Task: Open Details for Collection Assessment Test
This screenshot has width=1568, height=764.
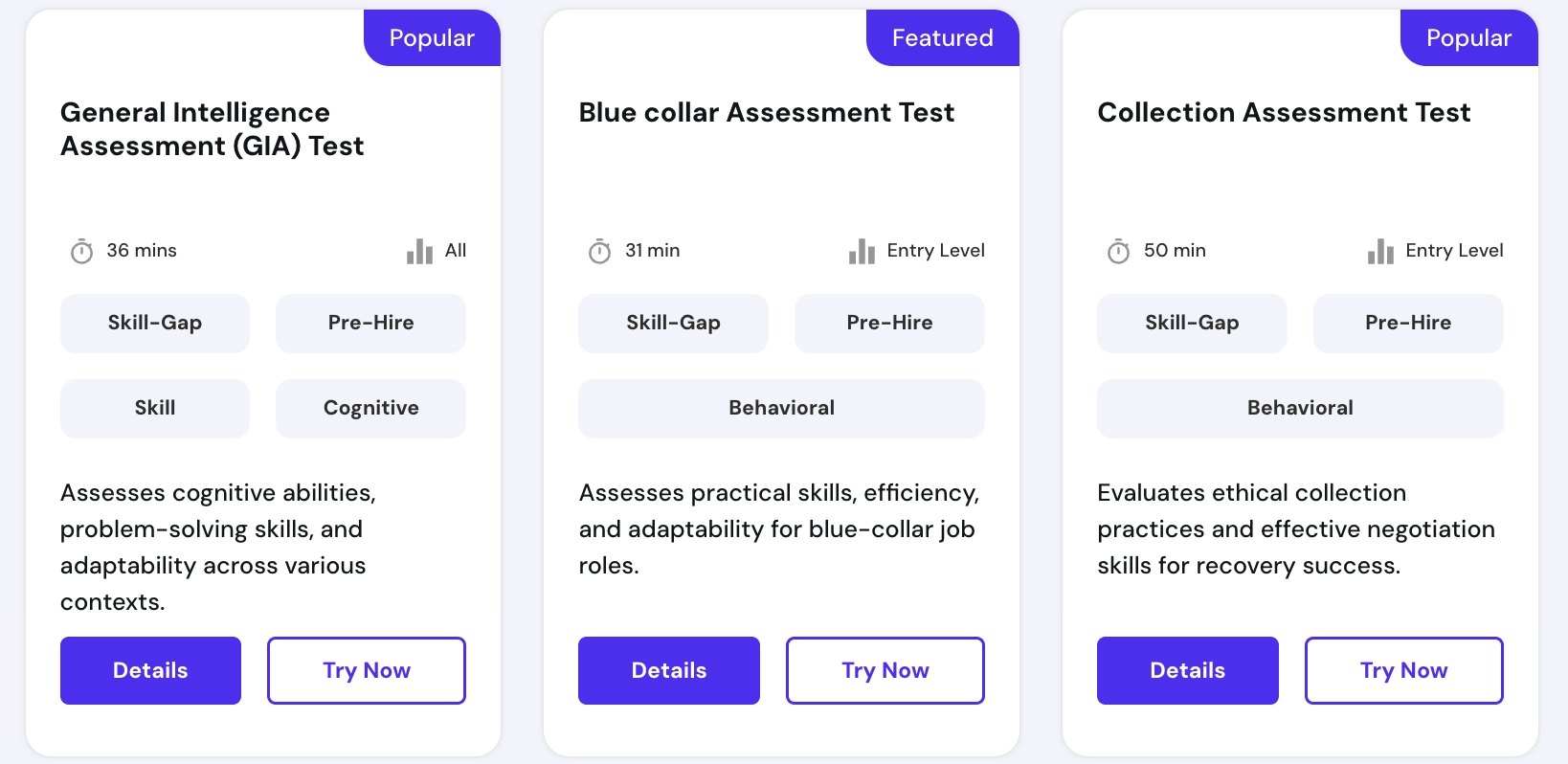Action: [x=1188, y=670]
